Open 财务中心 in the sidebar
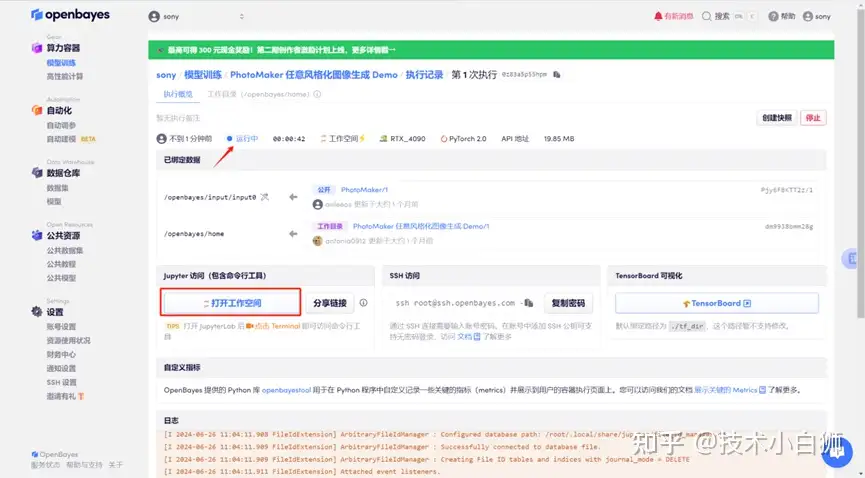This screenshot has height=478, width=865. [x=61, y=354]
